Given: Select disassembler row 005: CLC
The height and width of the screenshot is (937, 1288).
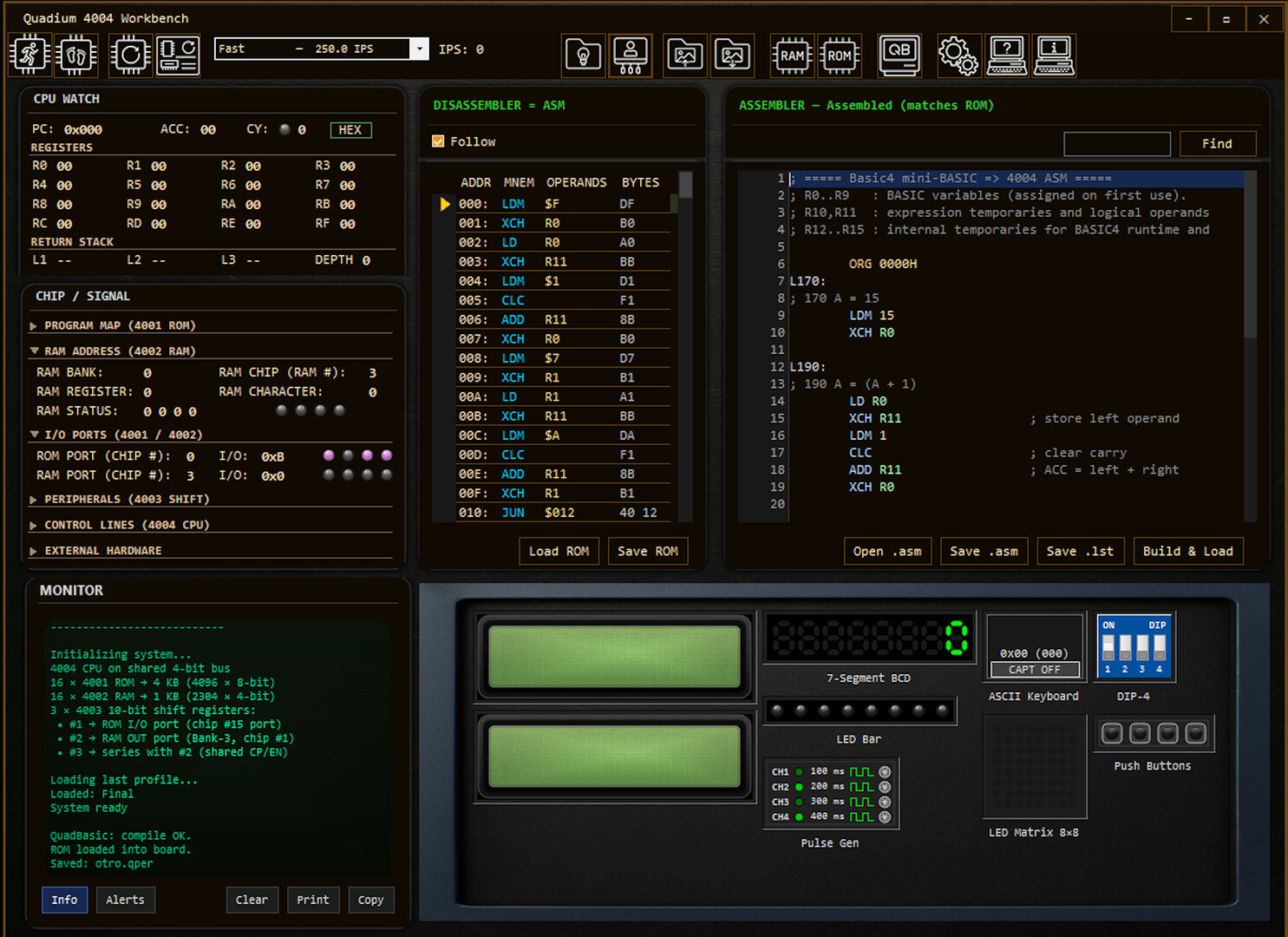Looking at the screenshot, I should click(563, 300).
